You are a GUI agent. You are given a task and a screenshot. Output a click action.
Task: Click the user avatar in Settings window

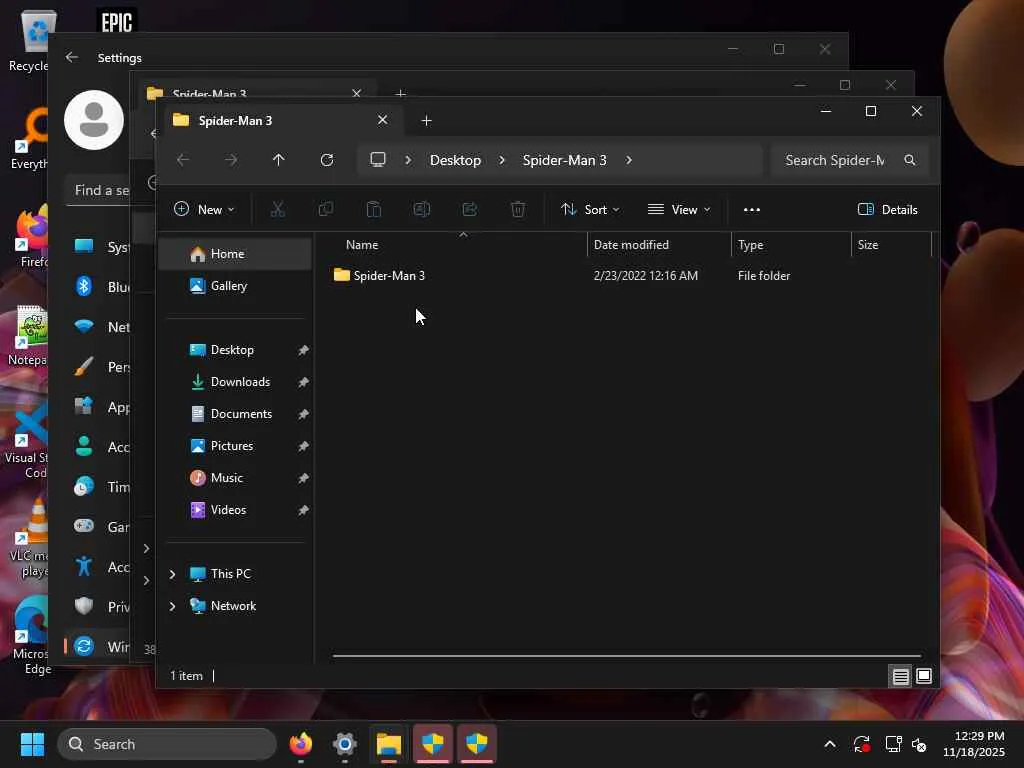coord(93,120)
